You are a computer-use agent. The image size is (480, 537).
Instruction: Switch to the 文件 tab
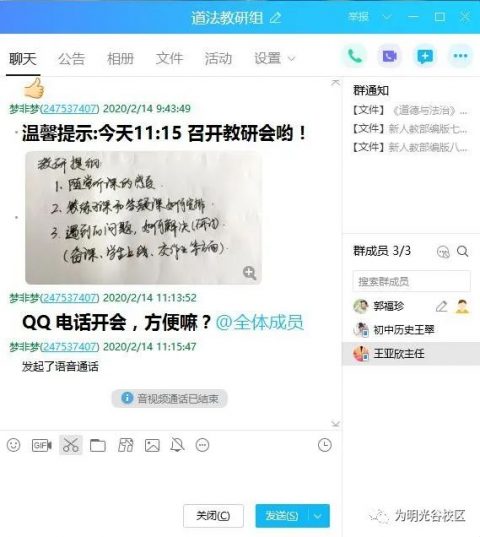169,59
